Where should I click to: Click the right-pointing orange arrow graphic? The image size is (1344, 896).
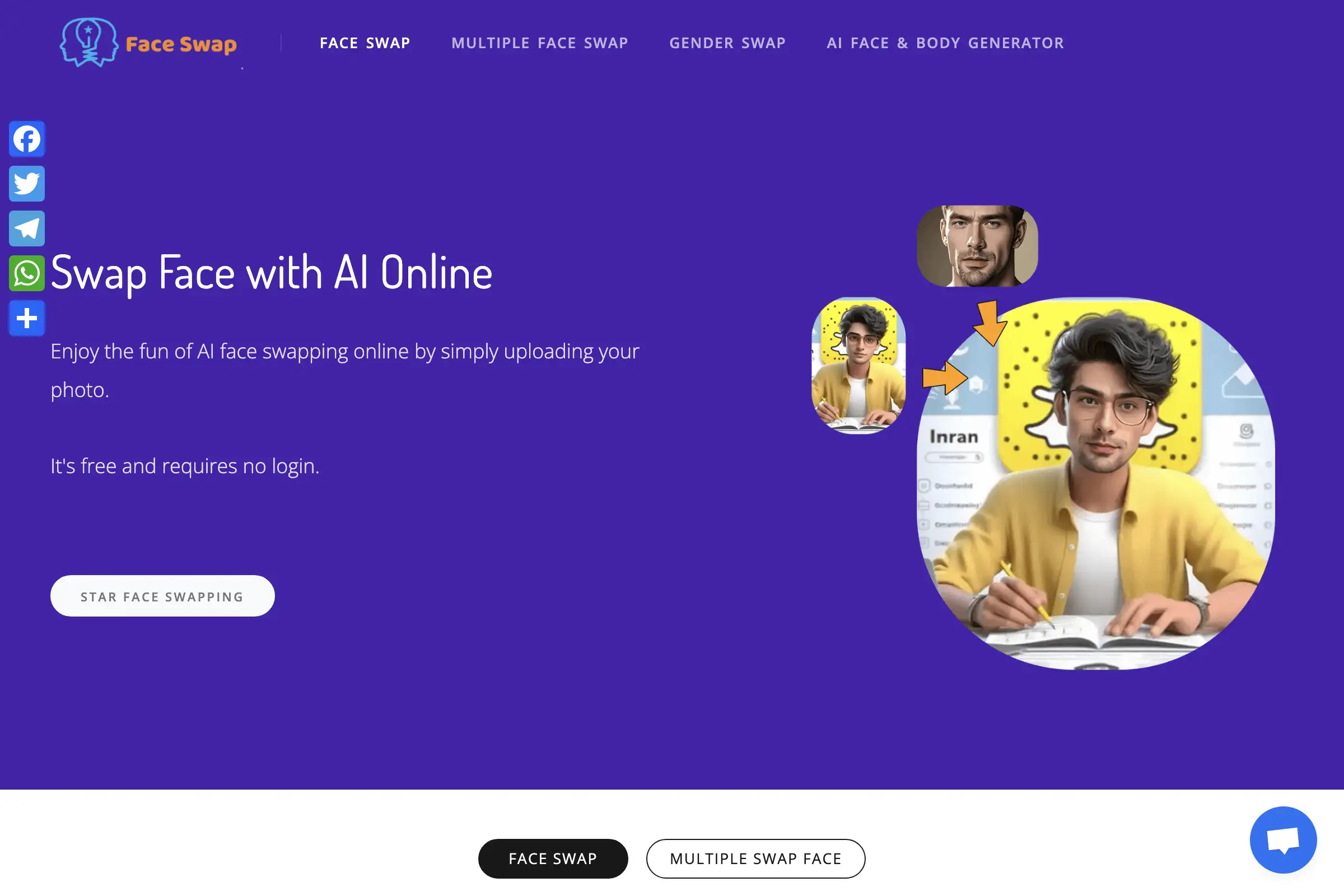coord(945,377)
